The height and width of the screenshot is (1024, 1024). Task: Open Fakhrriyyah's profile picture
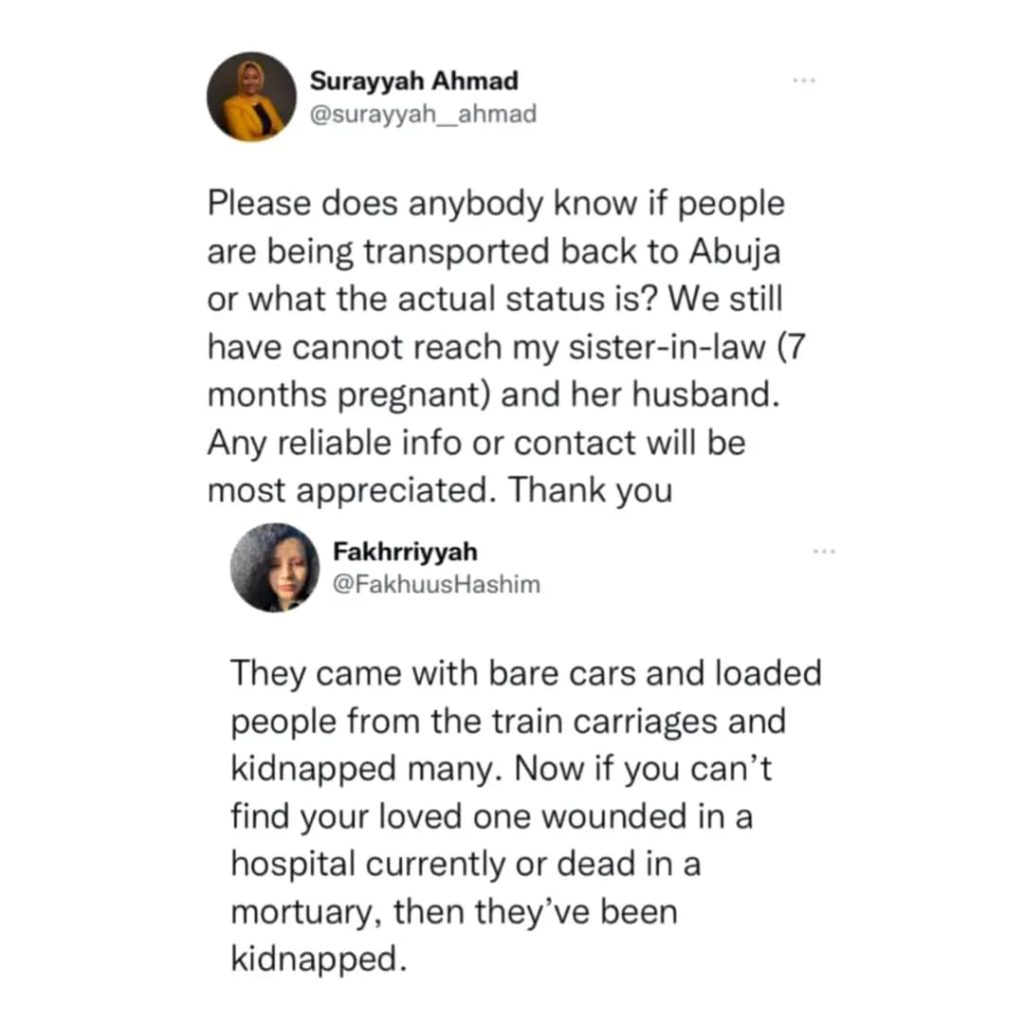[x=275, y=567]
